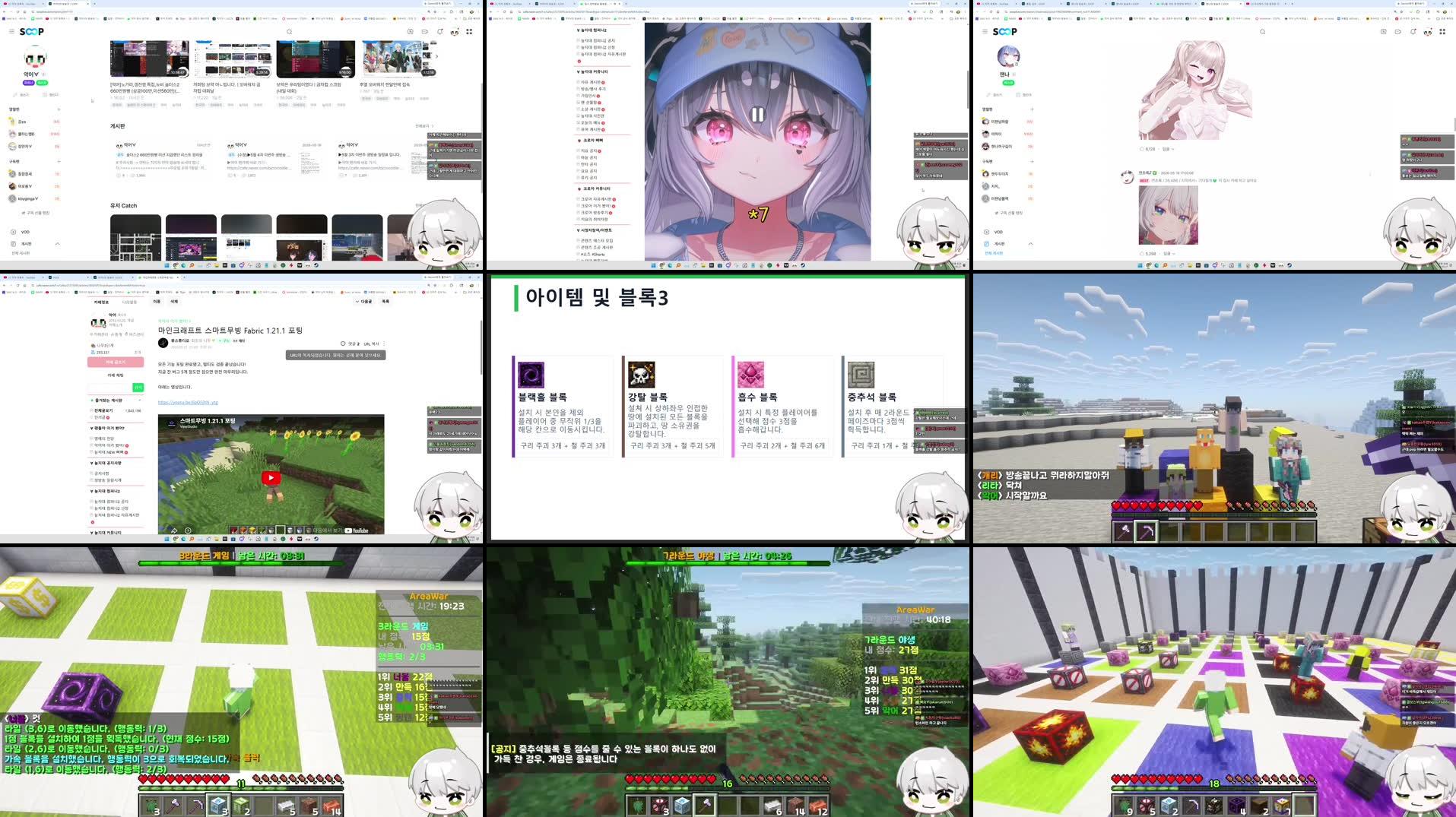Image resolution: width=1456 pixels, height=817 pixels.
Task: Show next videos with carousel arrow
Action: [436, 56]
